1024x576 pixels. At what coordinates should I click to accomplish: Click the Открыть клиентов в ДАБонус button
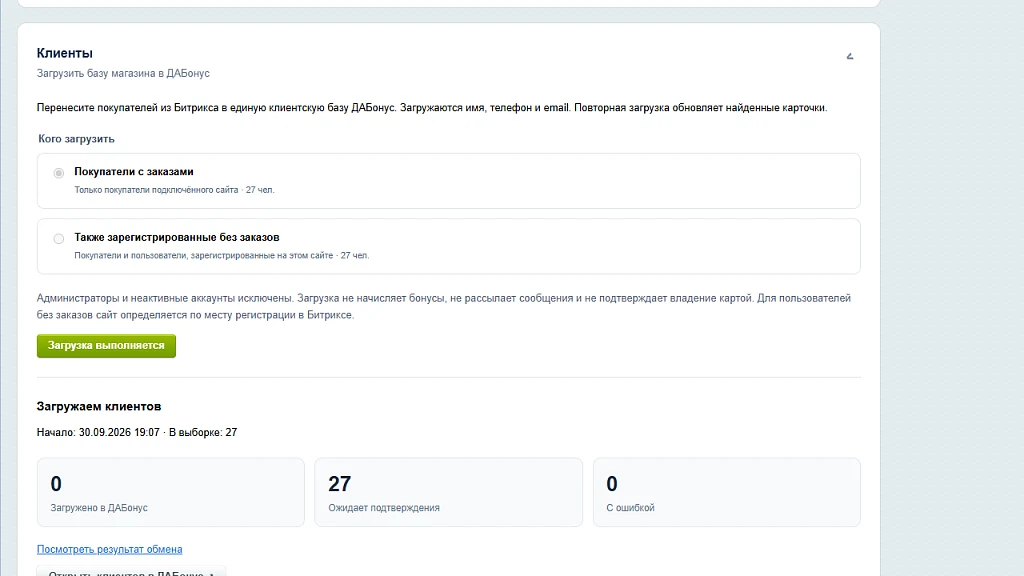[131, 571]
